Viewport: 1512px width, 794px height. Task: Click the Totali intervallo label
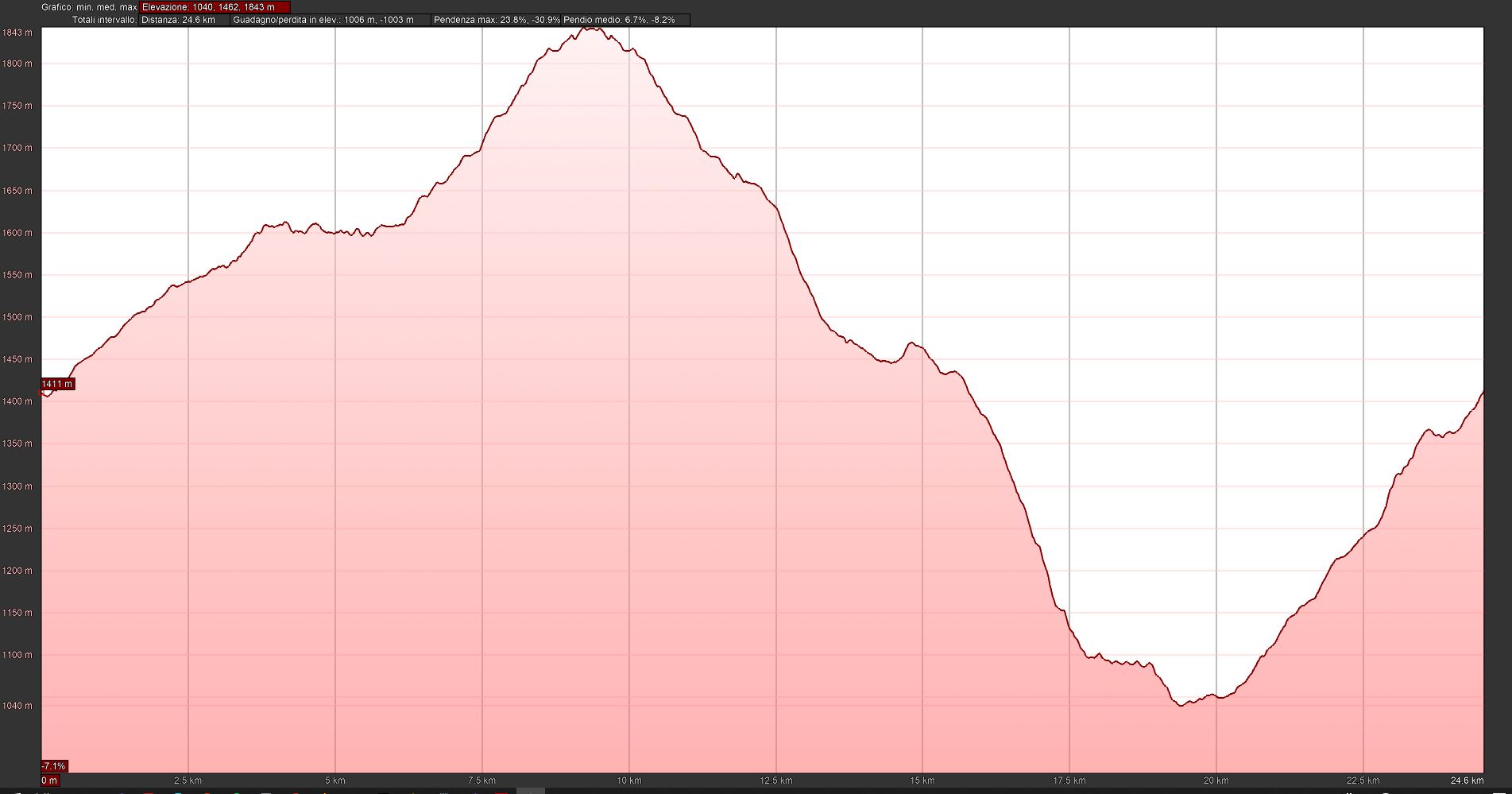(x=104, y=20)
